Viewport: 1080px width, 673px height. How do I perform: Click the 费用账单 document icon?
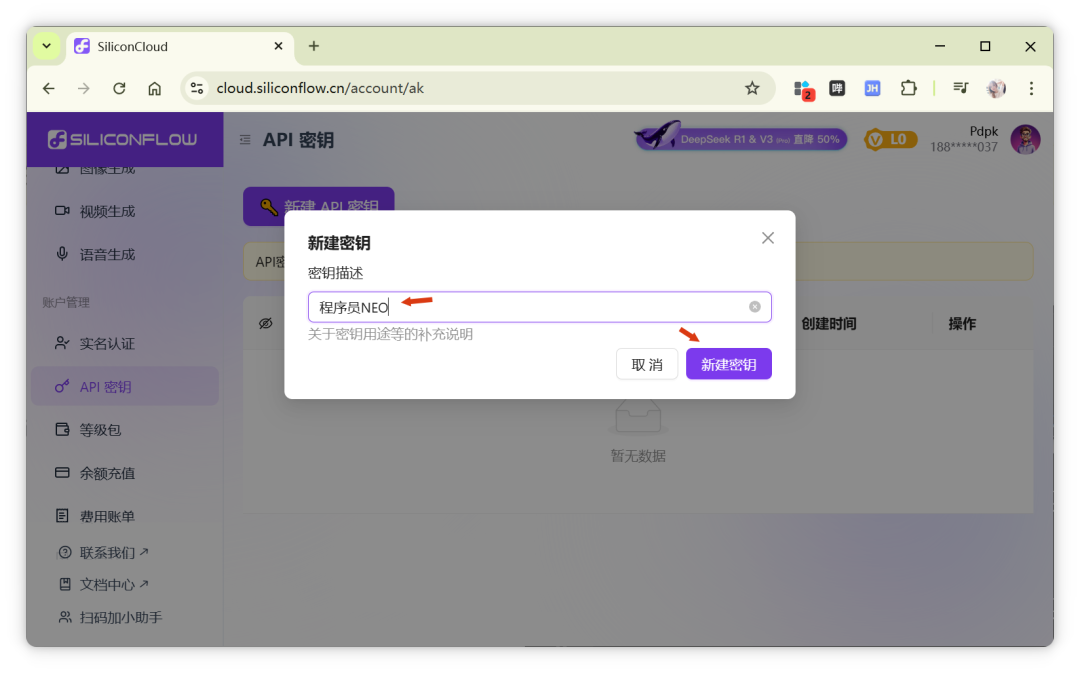pyautogui.click(x=62, y=515)
